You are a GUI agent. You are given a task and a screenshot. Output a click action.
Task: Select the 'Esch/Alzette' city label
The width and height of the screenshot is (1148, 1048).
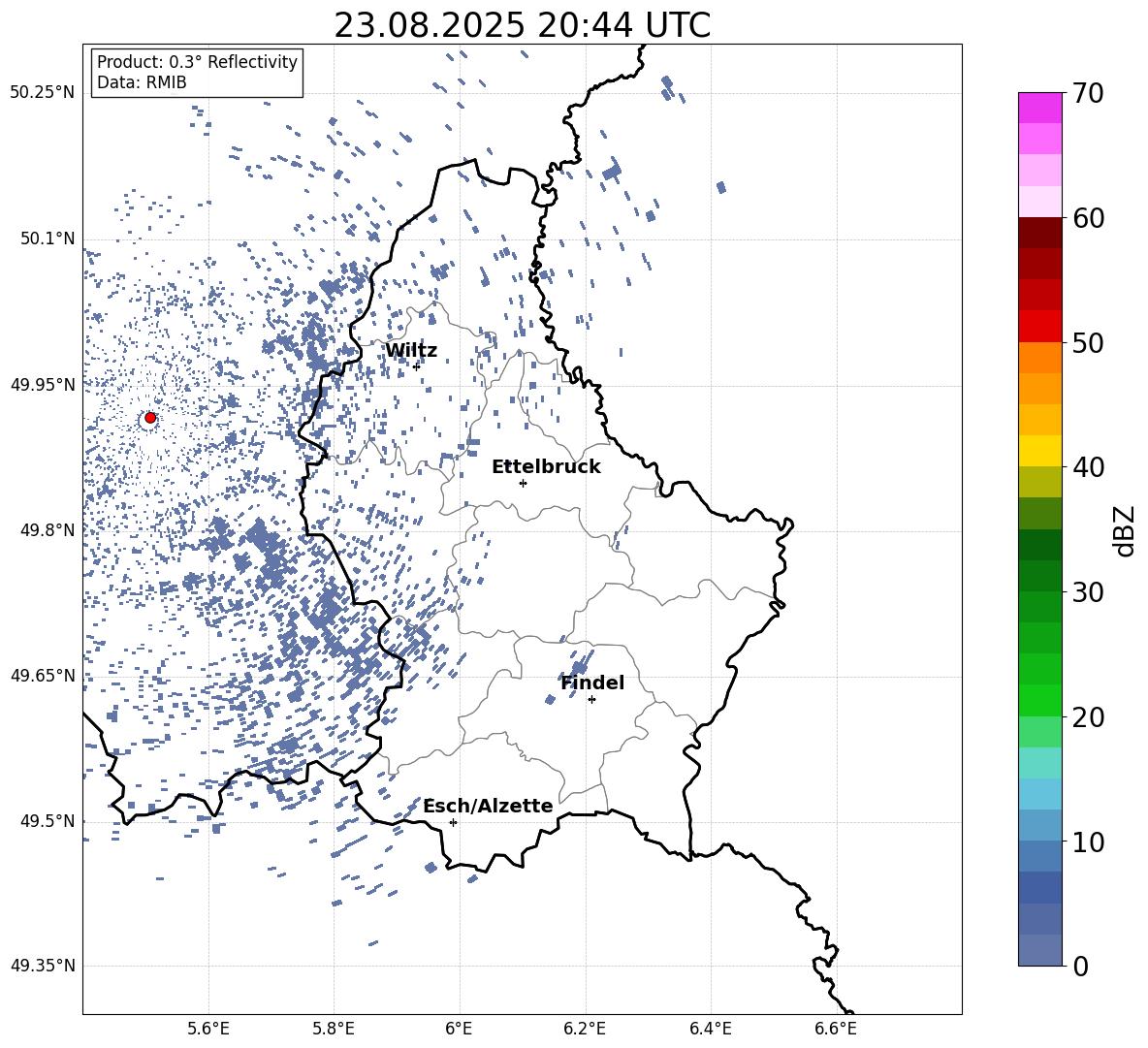click(488, 806)
